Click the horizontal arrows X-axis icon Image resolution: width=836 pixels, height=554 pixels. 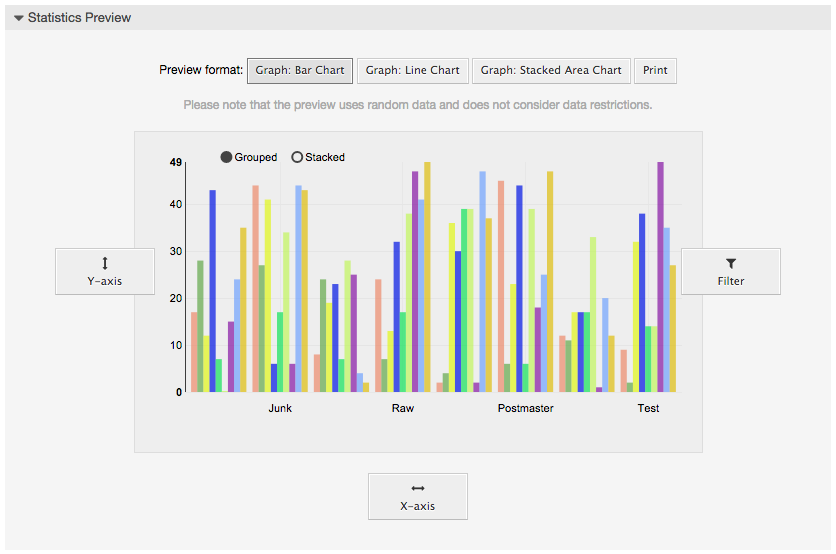[418, 488]
